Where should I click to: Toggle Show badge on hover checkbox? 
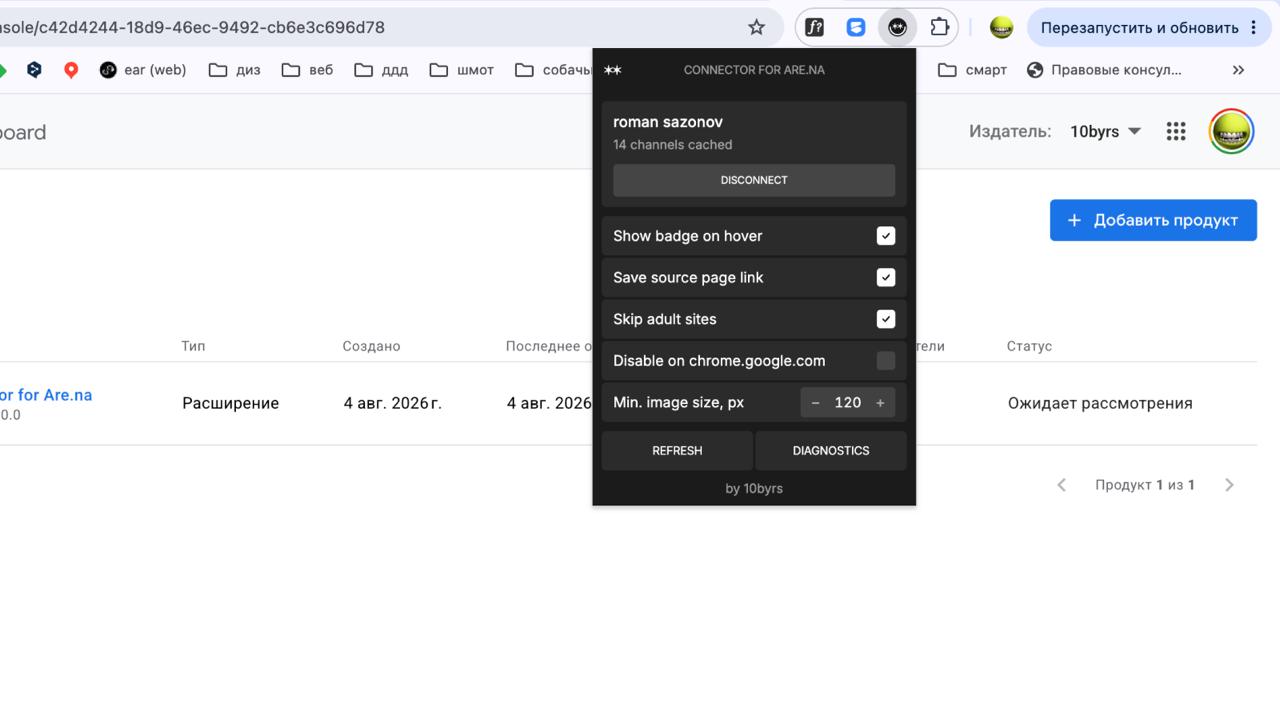point(886,236)
